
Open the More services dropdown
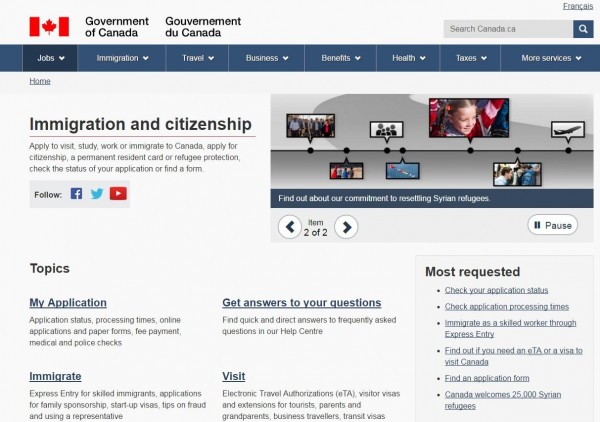point(550,58)
